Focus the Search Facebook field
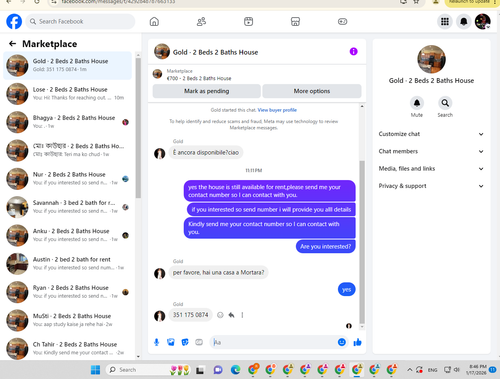500x379 pixels. pyautogui.click(x=80, y=22)
